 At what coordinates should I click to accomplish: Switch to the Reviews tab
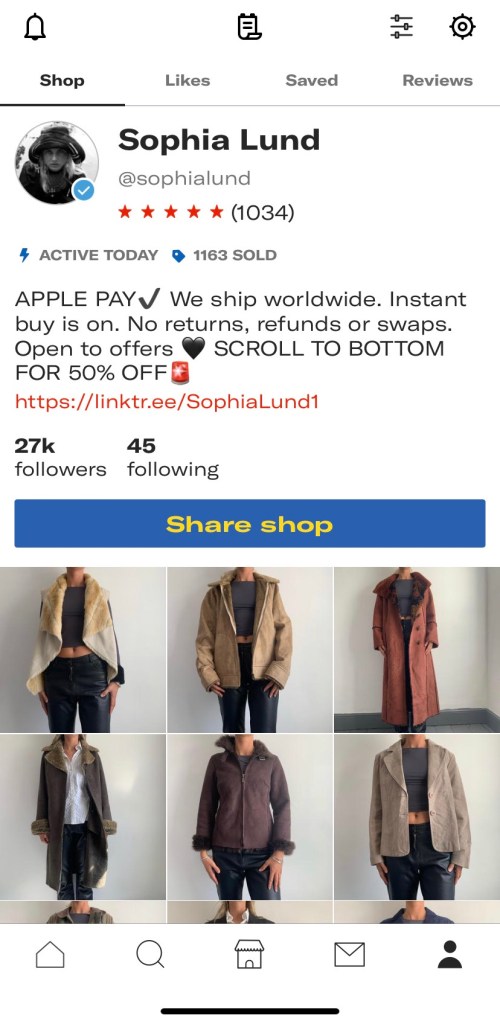pos(437,81)
